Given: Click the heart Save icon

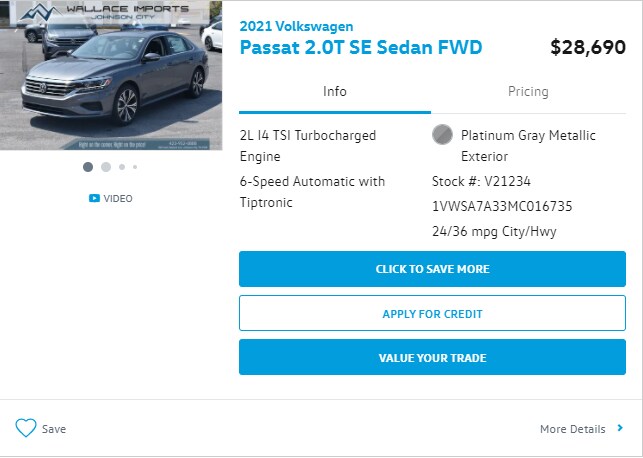Looking at the screenshot, I should 26,428.
